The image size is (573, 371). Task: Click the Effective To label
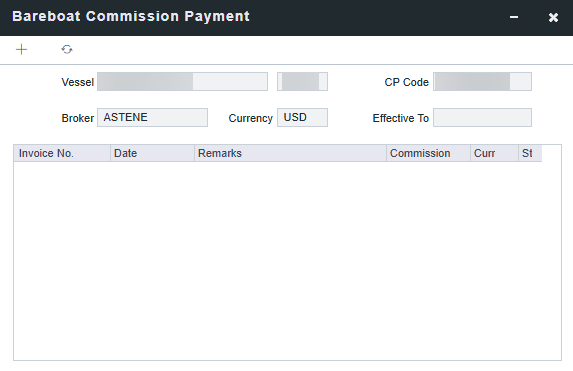click(x=401, y=118)
